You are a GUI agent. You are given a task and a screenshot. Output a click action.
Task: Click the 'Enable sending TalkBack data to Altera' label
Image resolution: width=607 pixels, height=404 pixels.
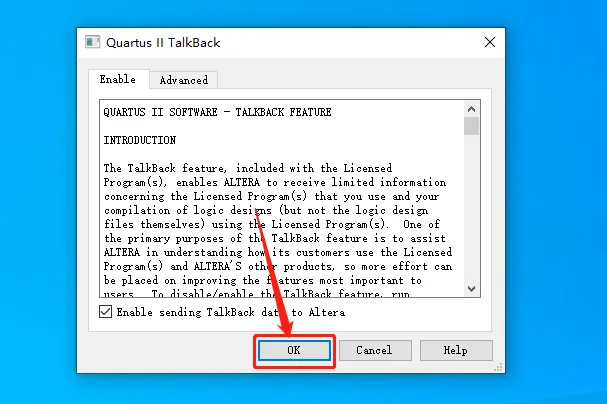231,312
